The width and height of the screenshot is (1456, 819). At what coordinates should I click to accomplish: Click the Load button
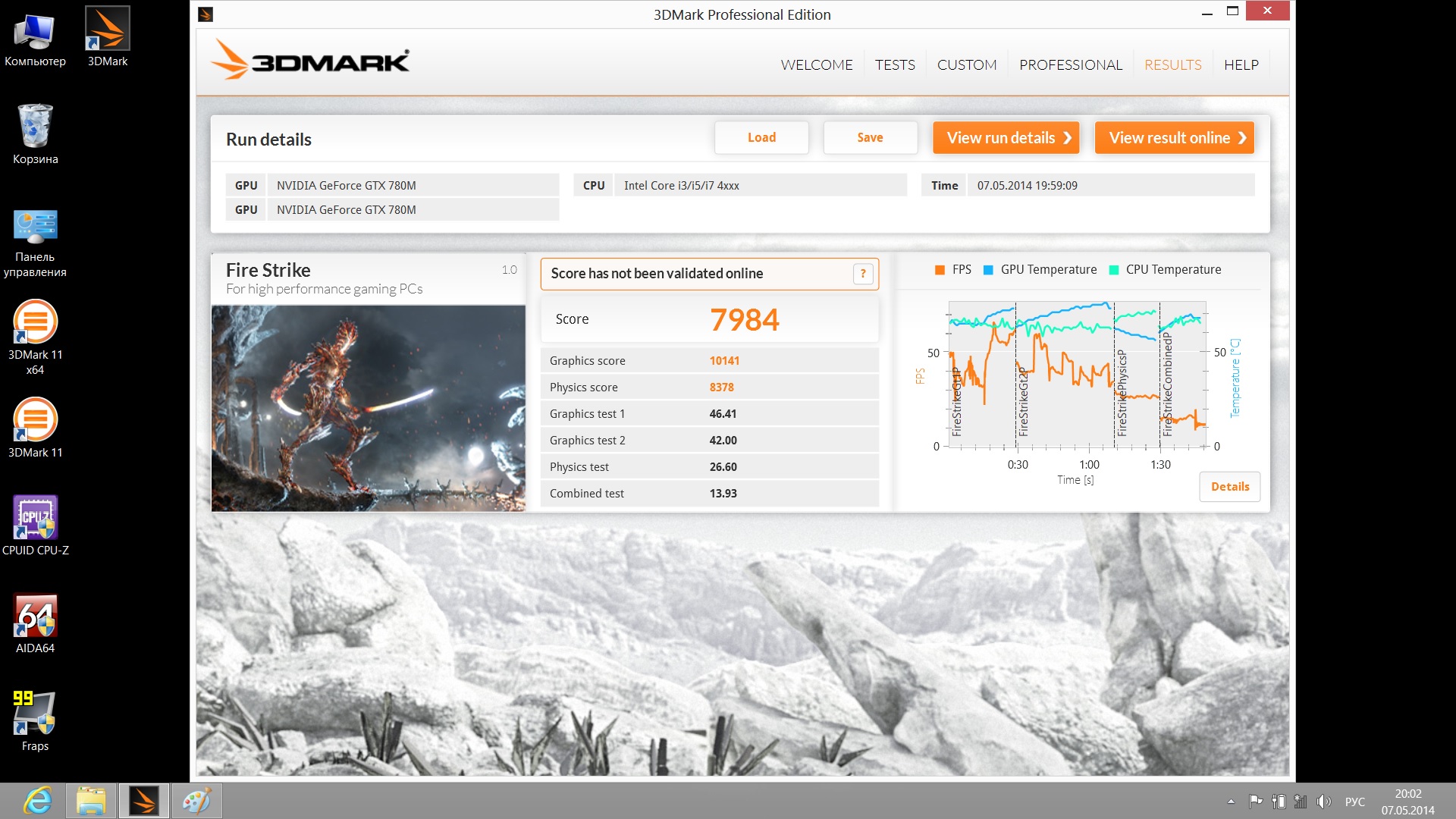coord(761,137)
